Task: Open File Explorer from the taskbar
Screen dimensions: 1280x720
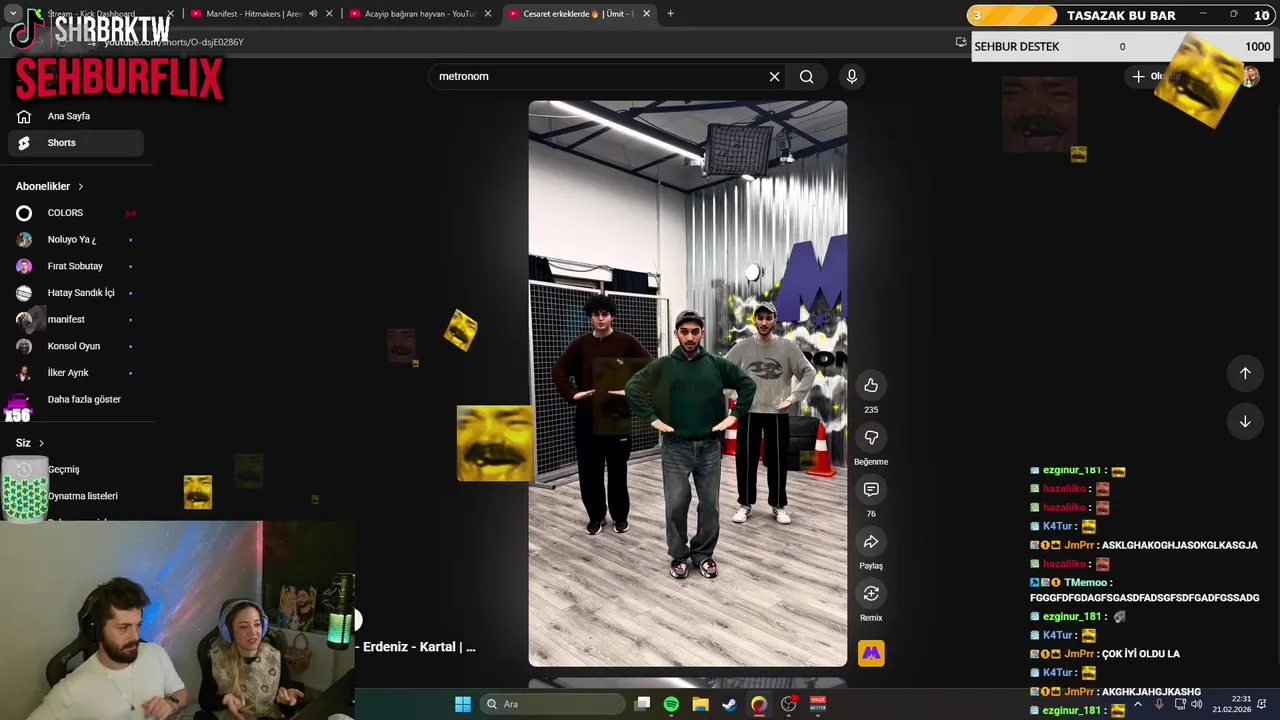Action: click(701, 704)
